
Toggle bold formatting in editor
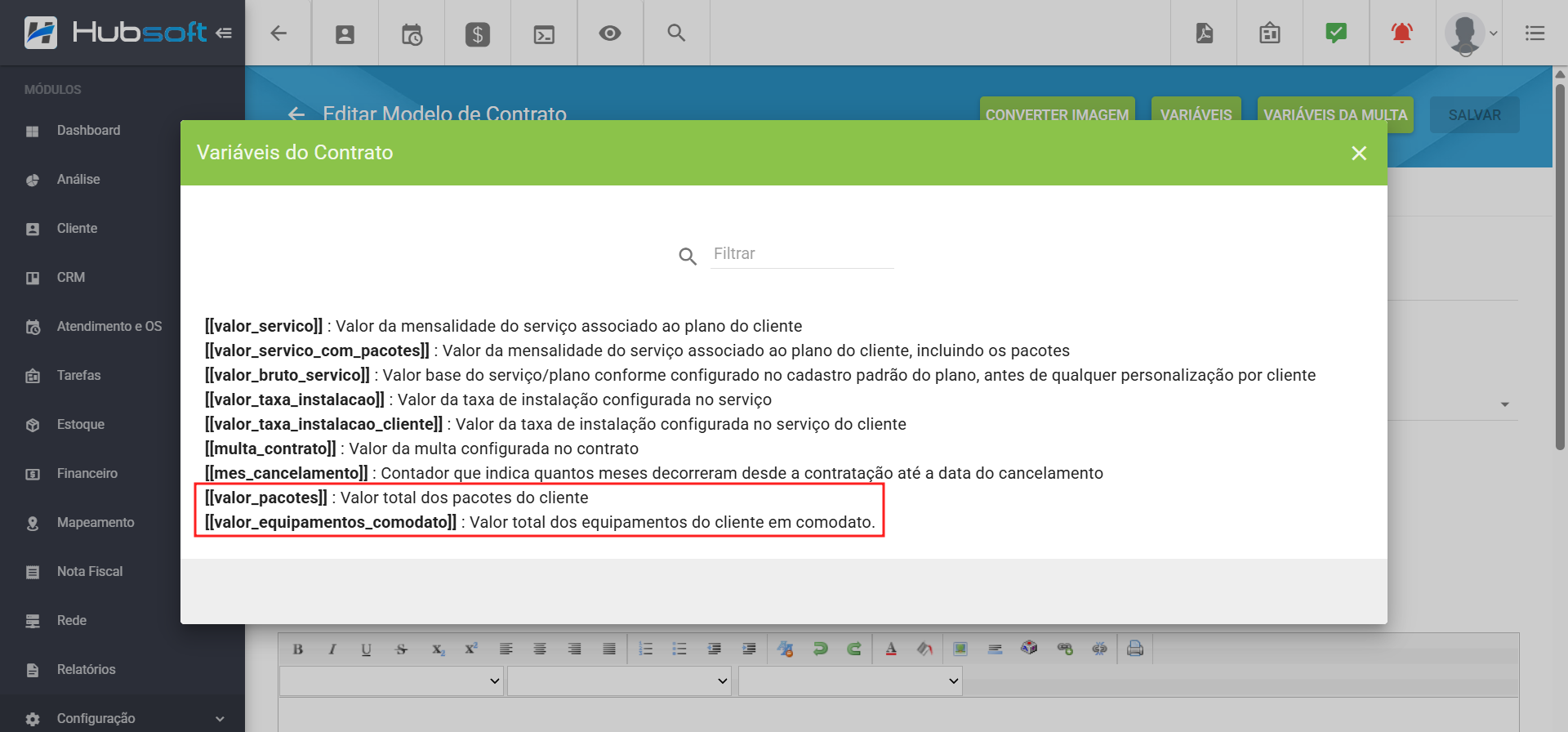[x=298, y=649]
